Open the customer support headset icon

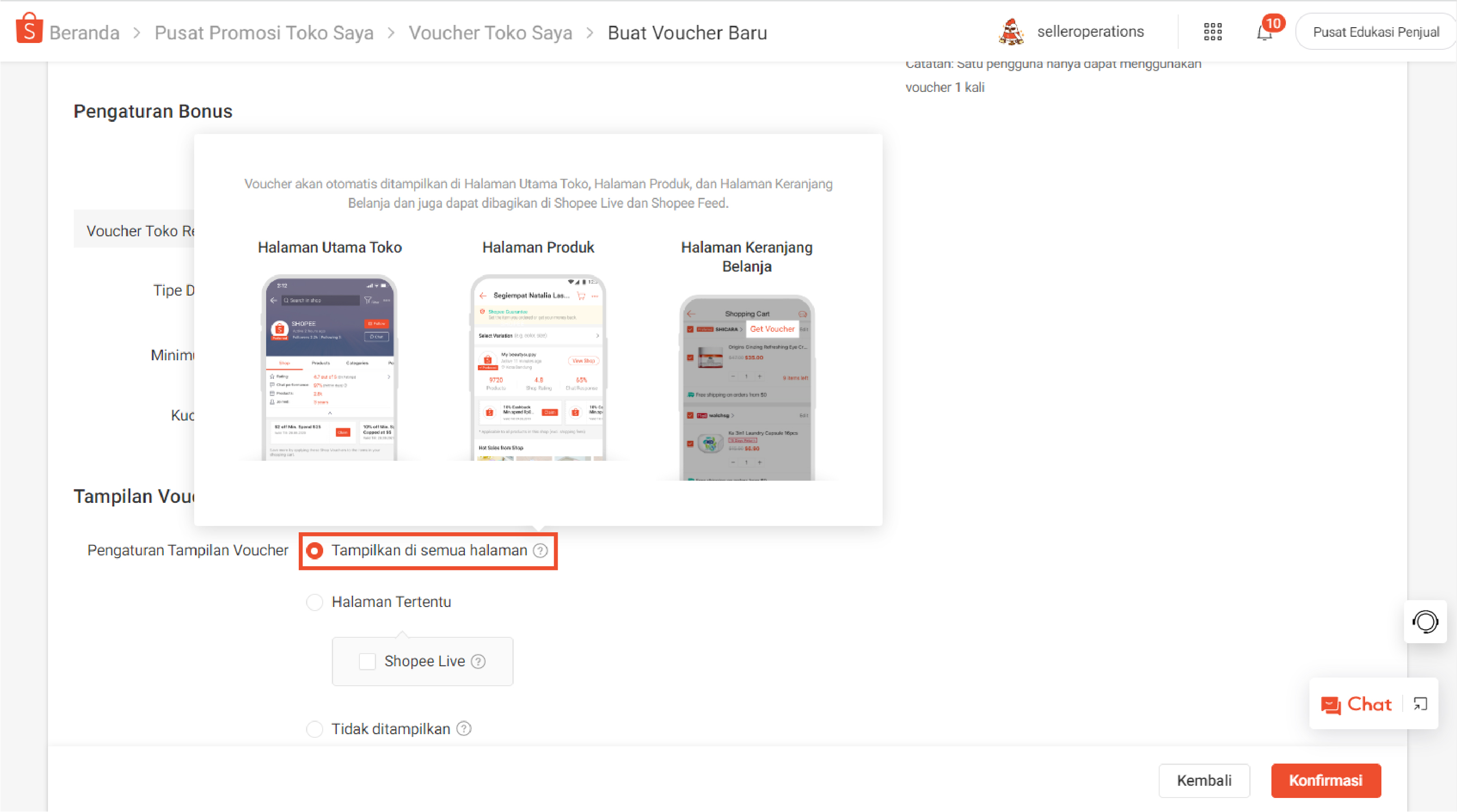(x=1425, y=622)
